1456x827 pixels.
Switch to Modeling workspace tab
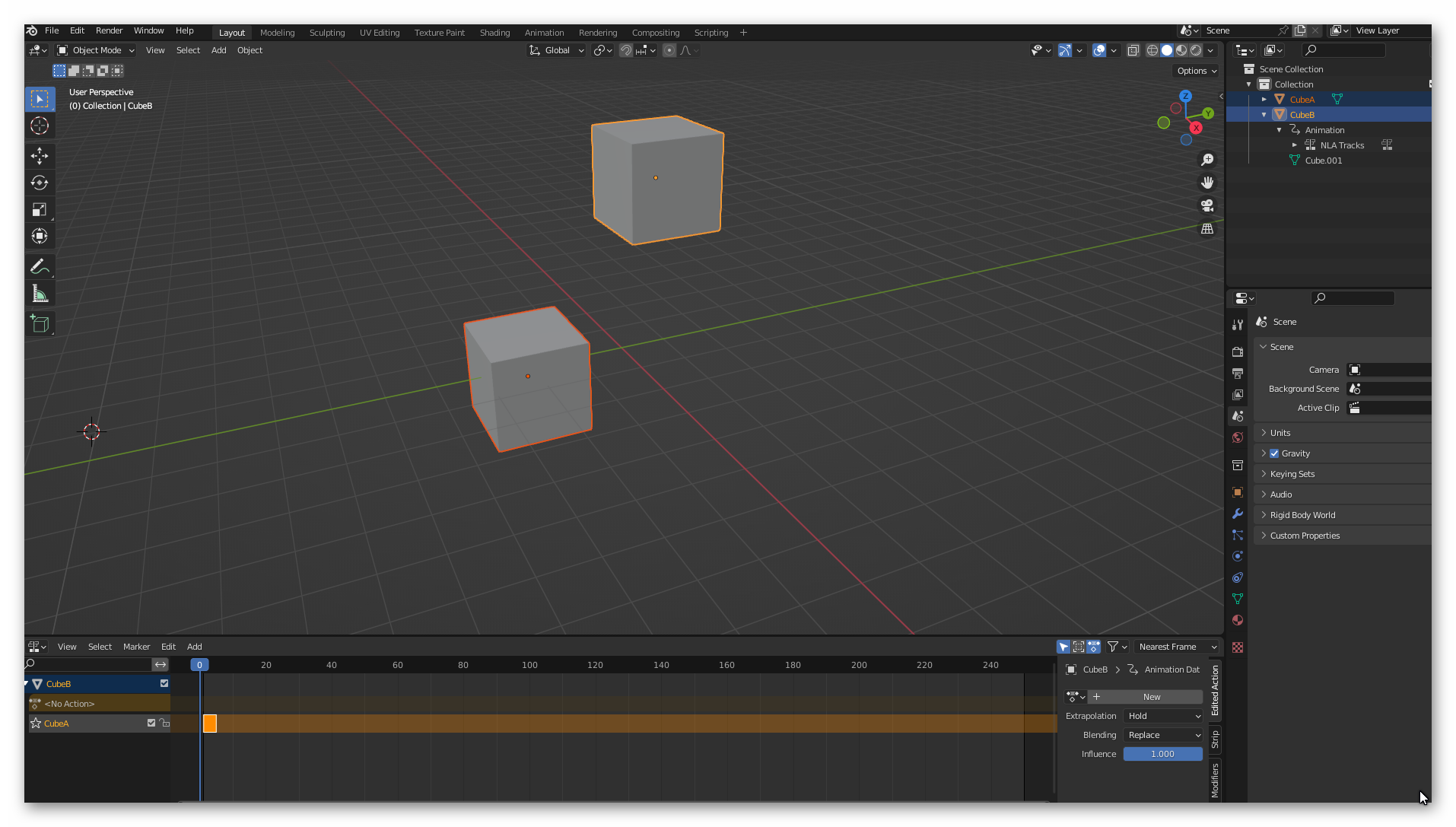[277, 33]
